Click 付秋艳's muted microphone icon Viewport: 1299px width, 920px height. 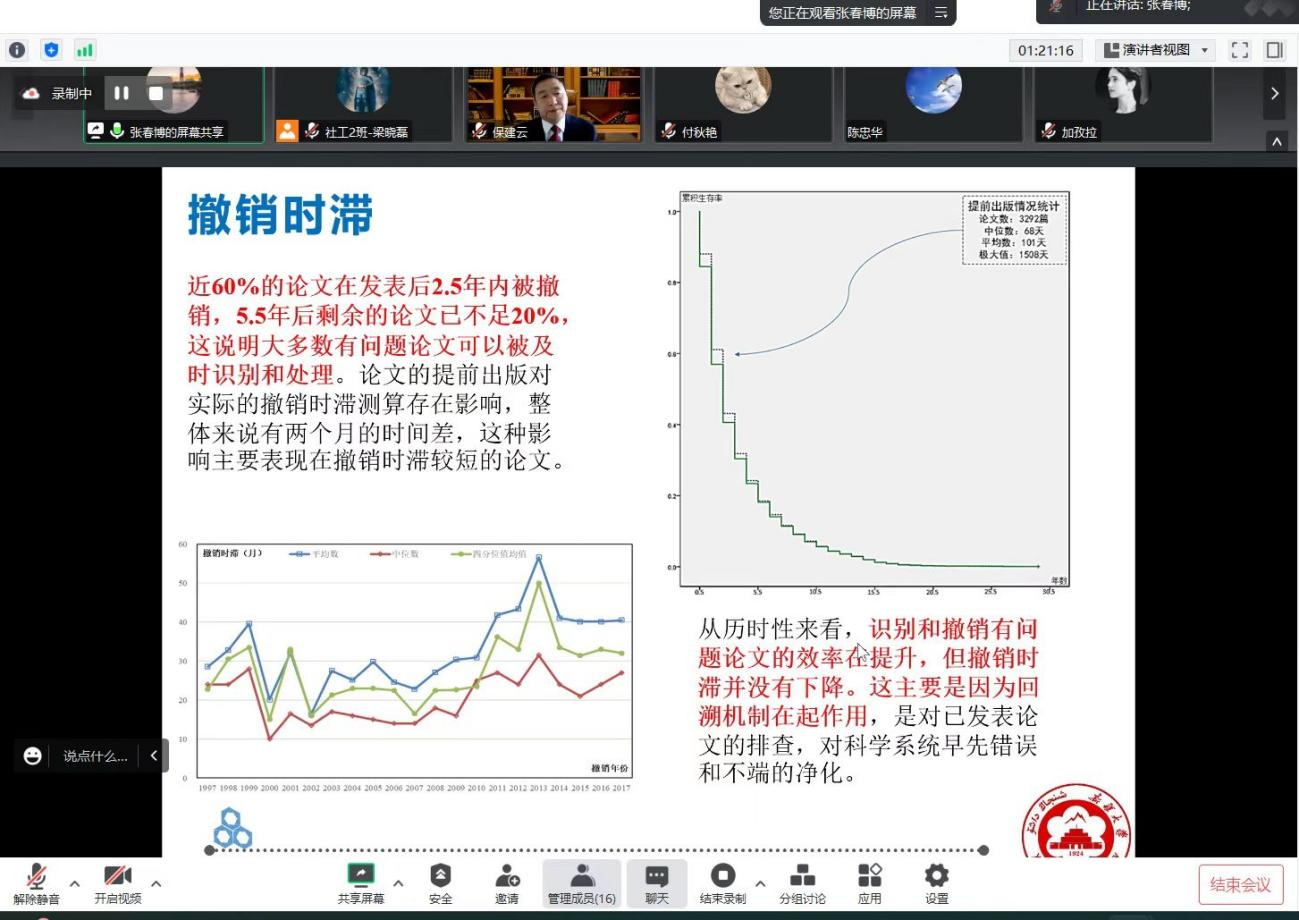(669, 132)
